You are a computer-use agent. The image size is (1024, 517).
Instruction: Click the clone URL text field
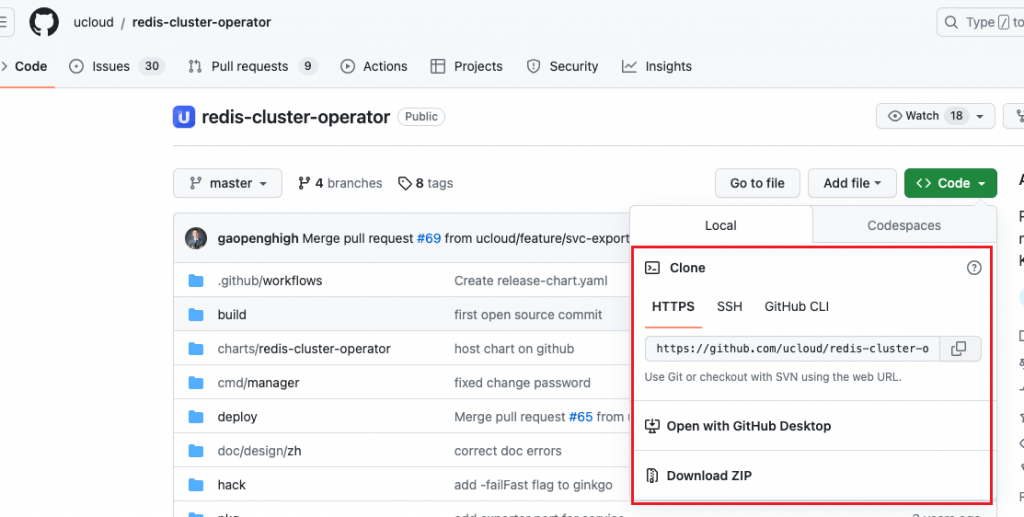click(792, 349)
